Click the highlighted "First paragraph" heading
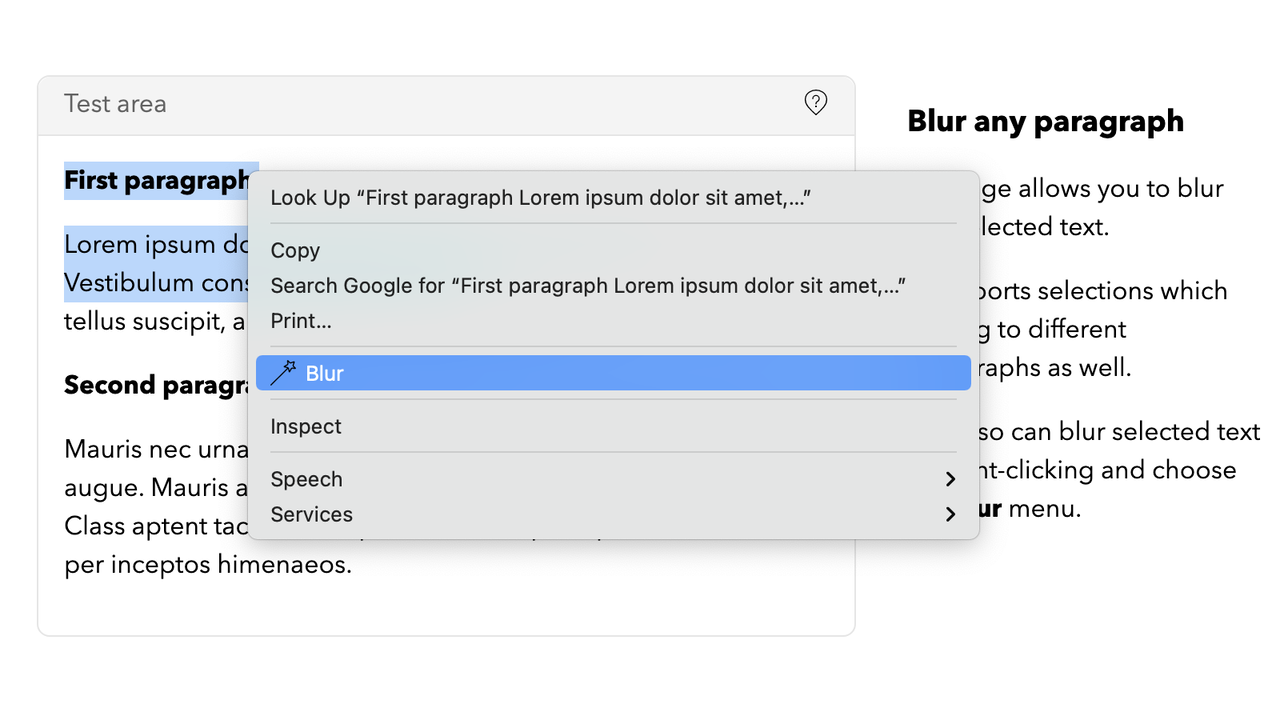 [156, 181]
